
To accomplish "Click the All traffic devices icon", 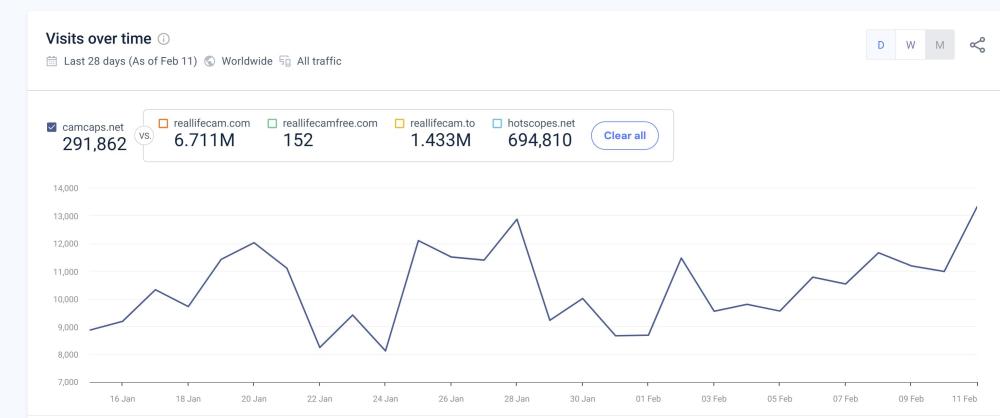I will [286, 62].
